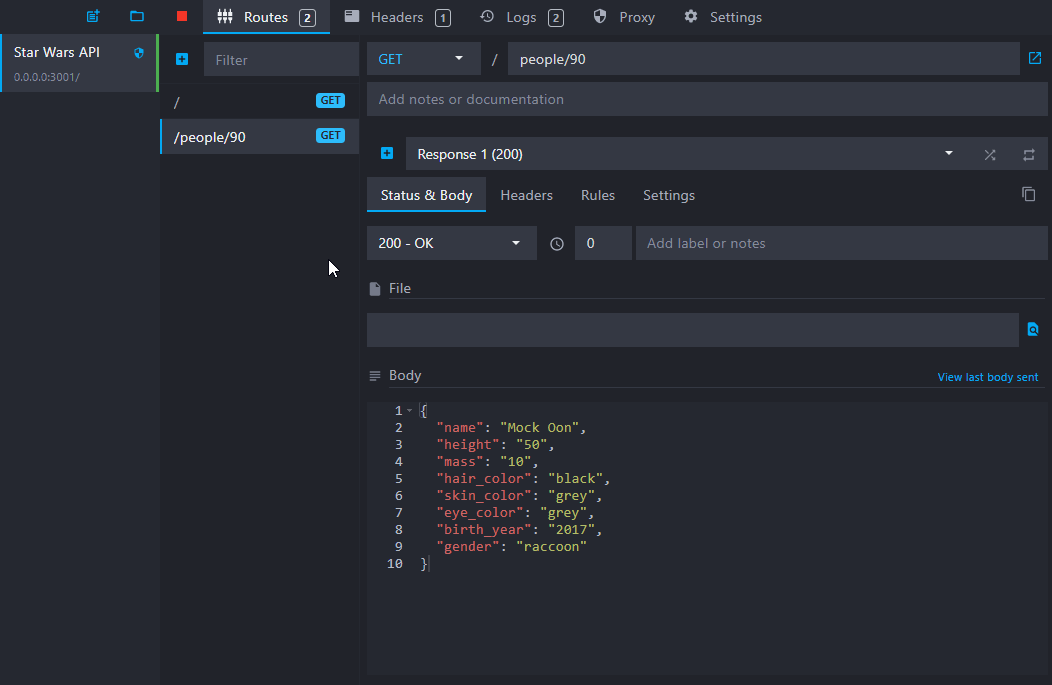The width and height of the screenshot is (1052, 685).
Task: Click the browse file icon
Action: click(1033, 329)
